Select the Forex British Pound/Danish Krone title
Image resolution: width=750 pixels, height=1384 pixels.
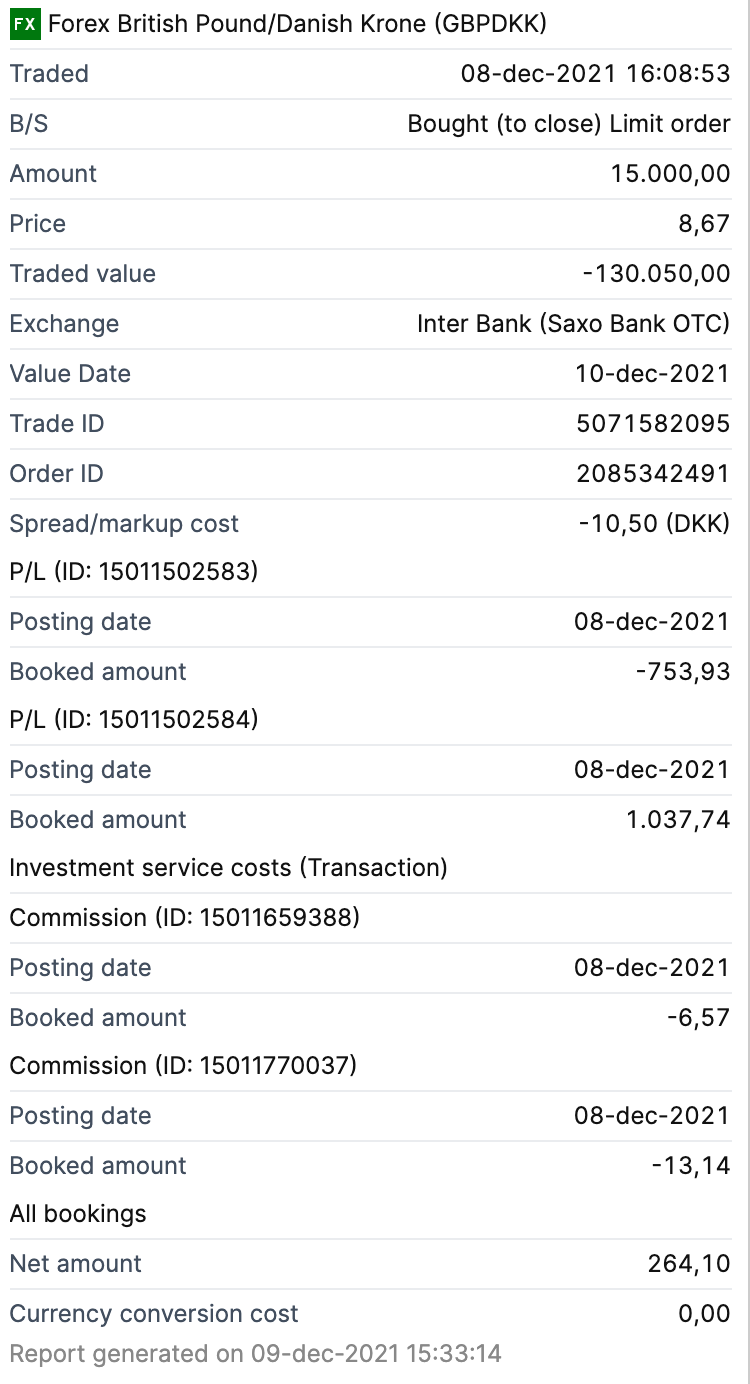[297, 25]
